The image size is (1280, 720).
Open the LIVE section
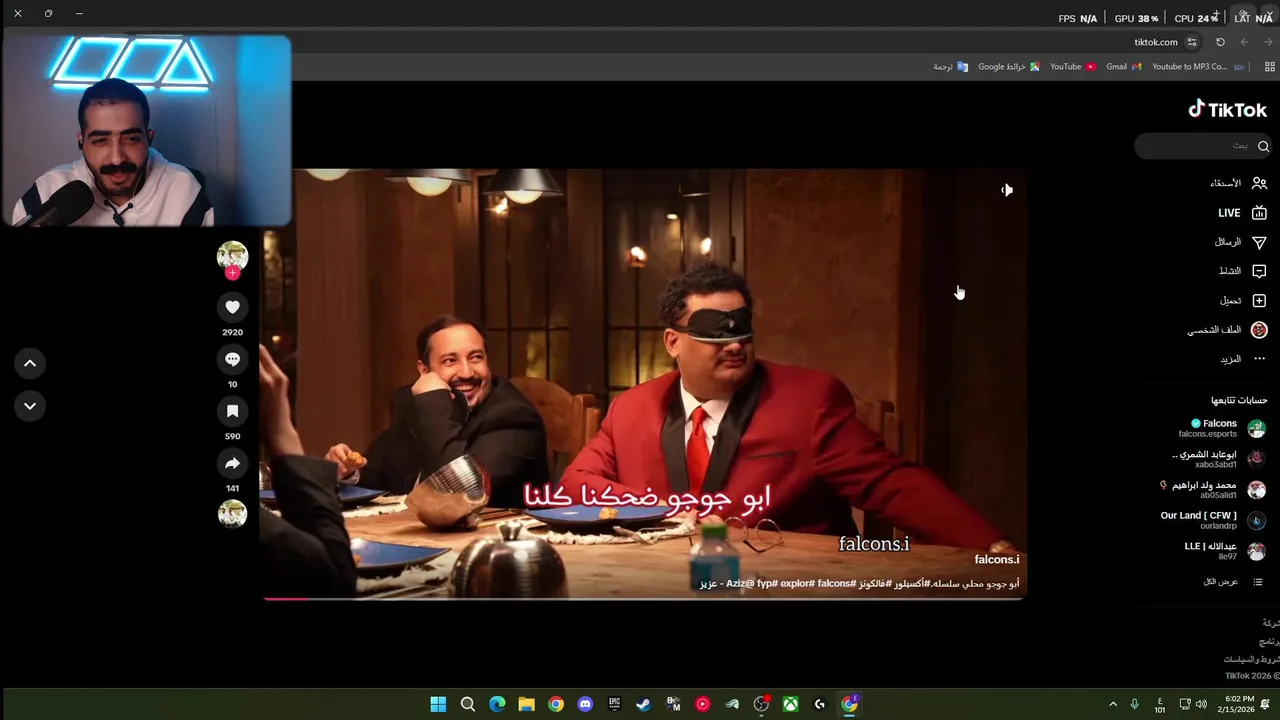pyautogui.click(x=1242, y=213)
